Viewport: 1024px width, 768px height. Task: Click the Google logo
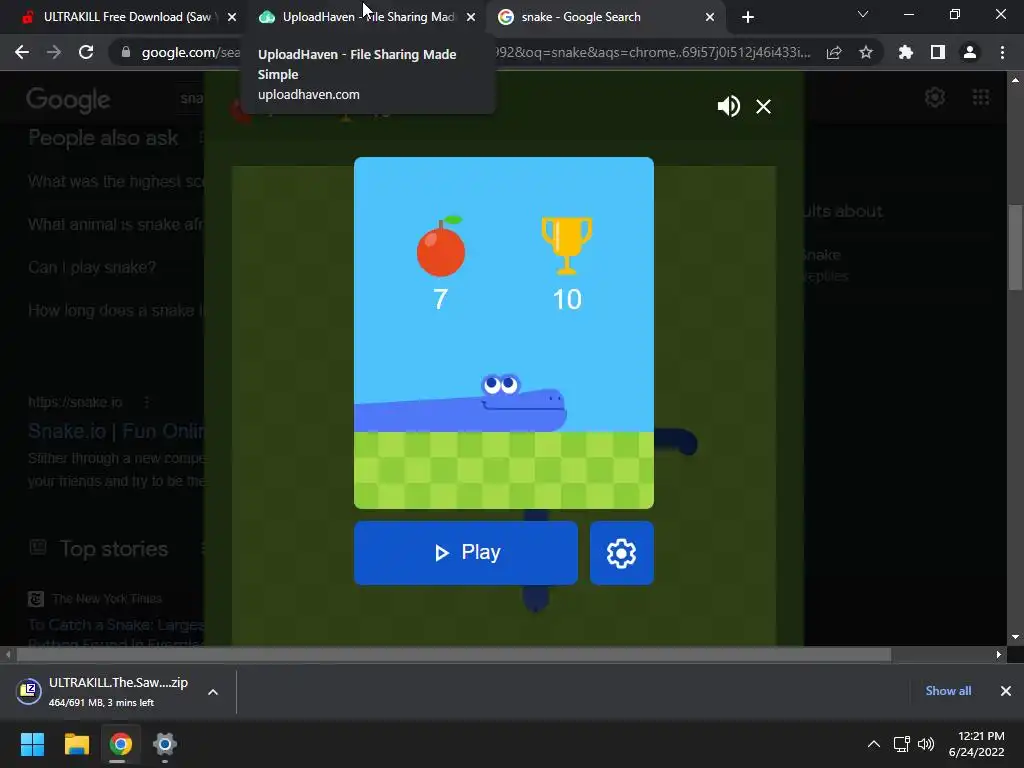pyautogui.click(x=68, y=100)
